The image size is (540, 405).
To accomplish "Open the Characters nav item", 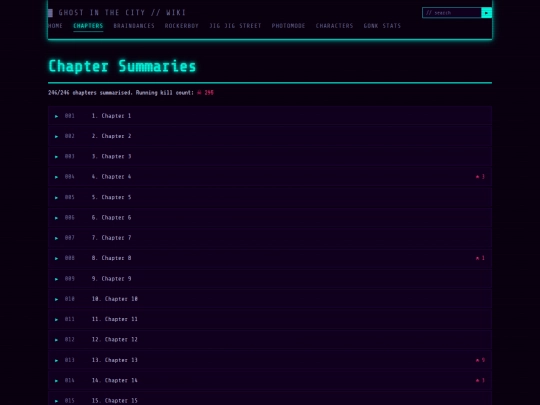I will click(334, 26).
